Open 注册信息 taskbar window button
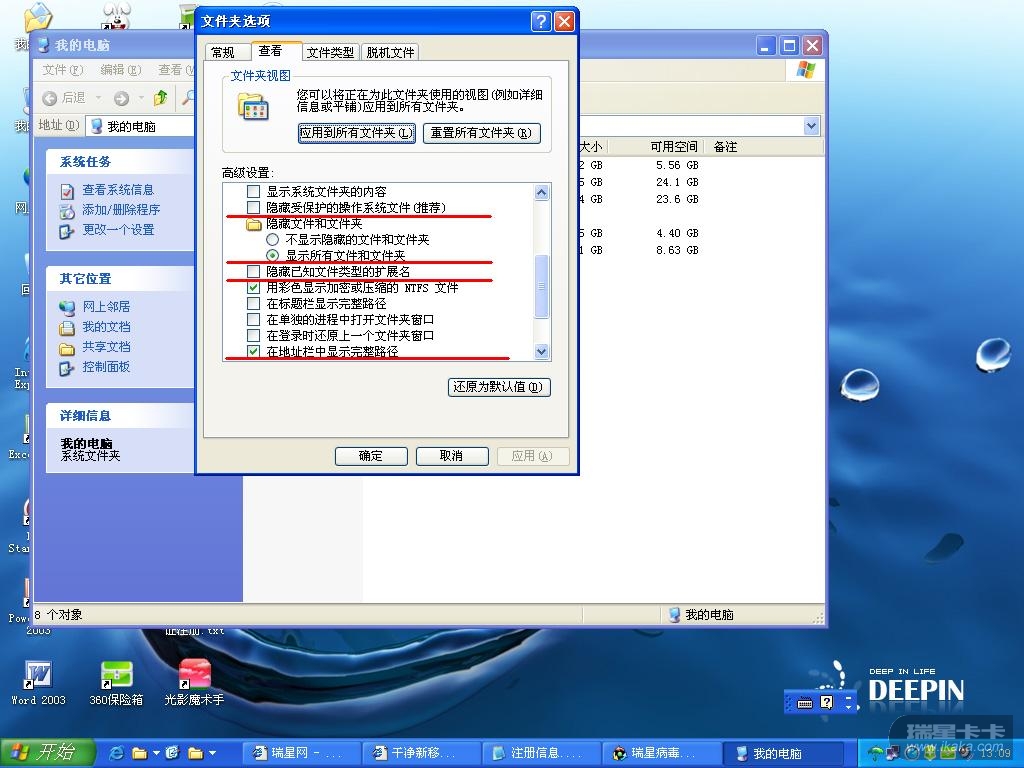1024x768 pixels. pos(540,754)
